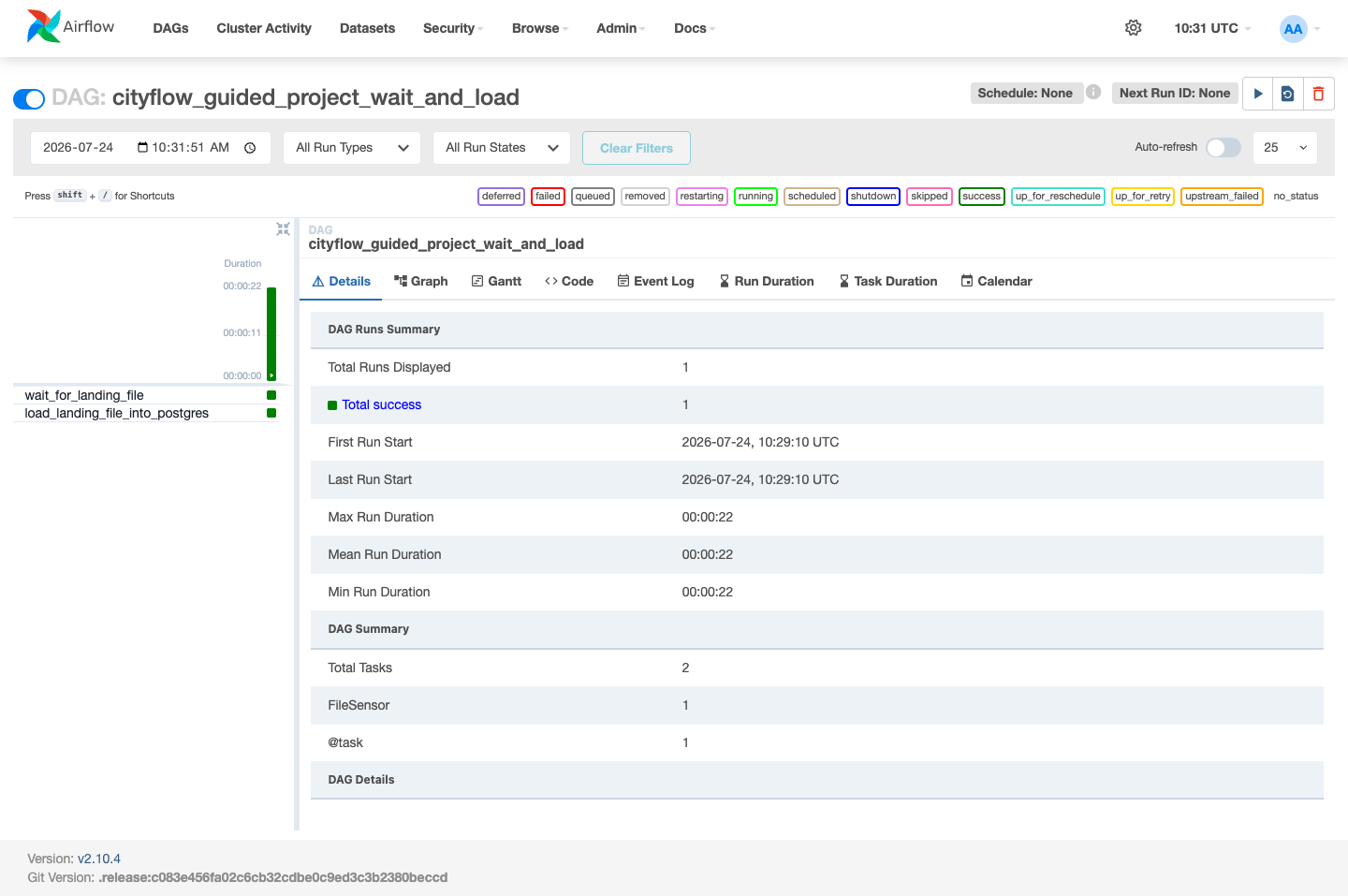
Task: Click the git version hash text
Action: pos(273,877)
